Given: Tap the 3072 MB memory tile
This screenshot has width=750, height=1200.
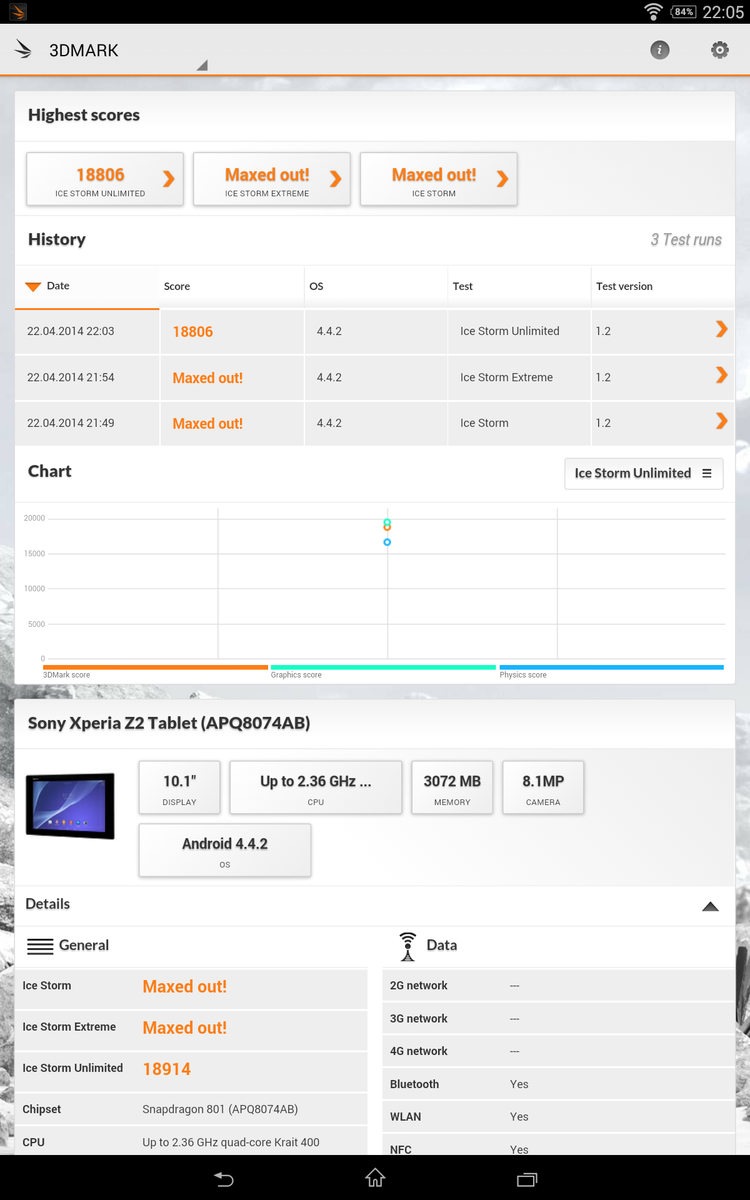Looking at the screenshot, I should (x=452, y=788).
